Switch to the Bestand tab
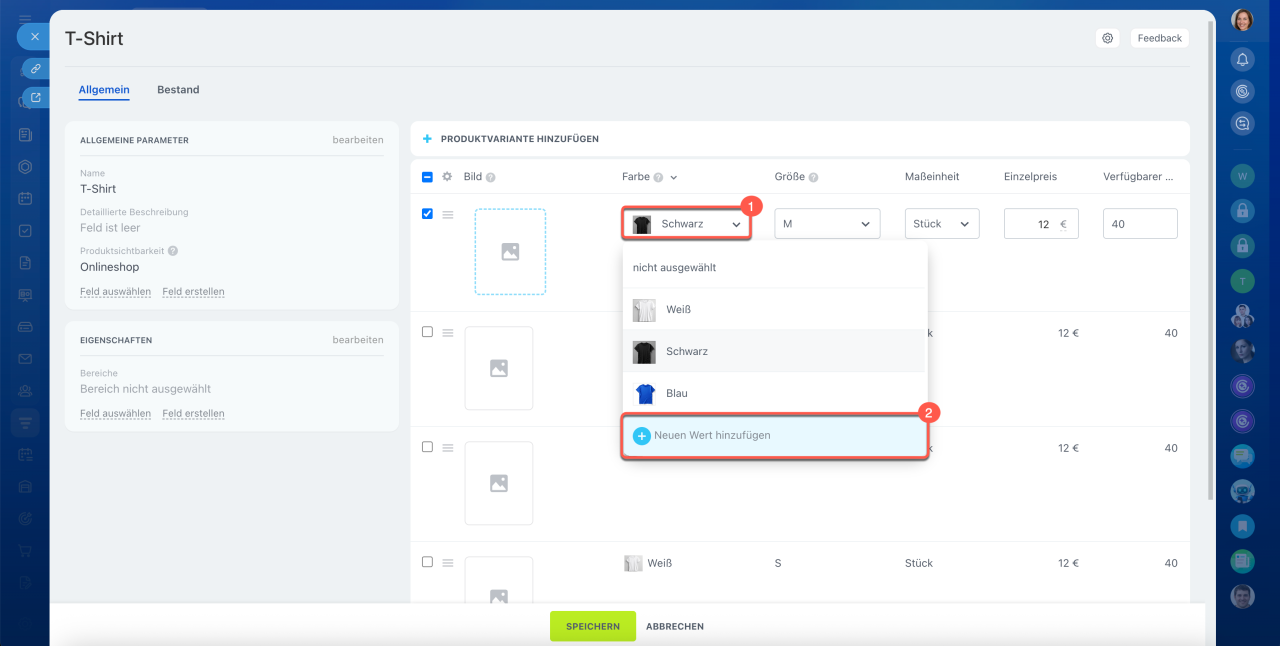The image size is (1280, 646). pyautogui.click(x=178, y=90)
